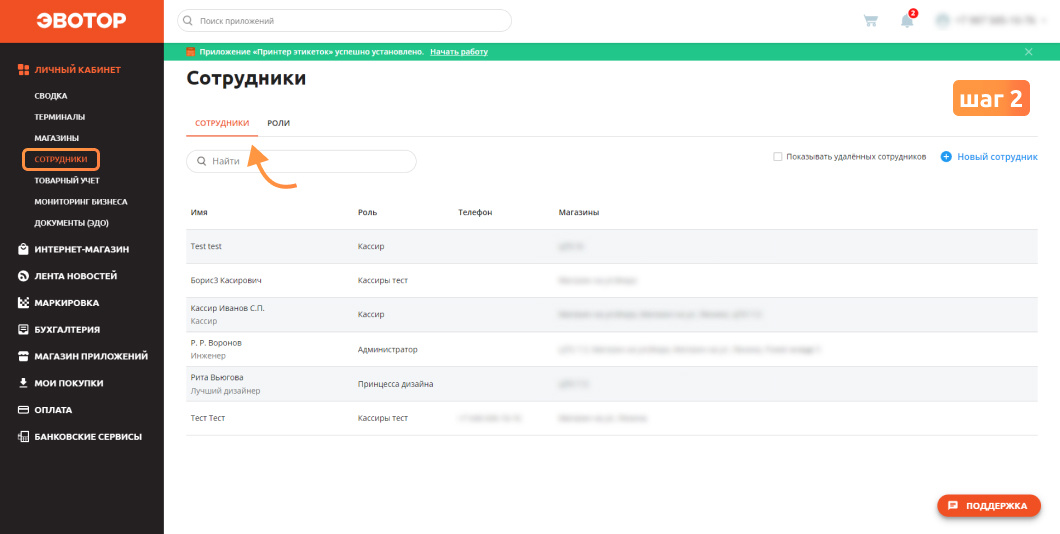This screenshot has height=534, width=1060.
Task: Click the Internet-магазин bag icon
Action: coord(23,249)
